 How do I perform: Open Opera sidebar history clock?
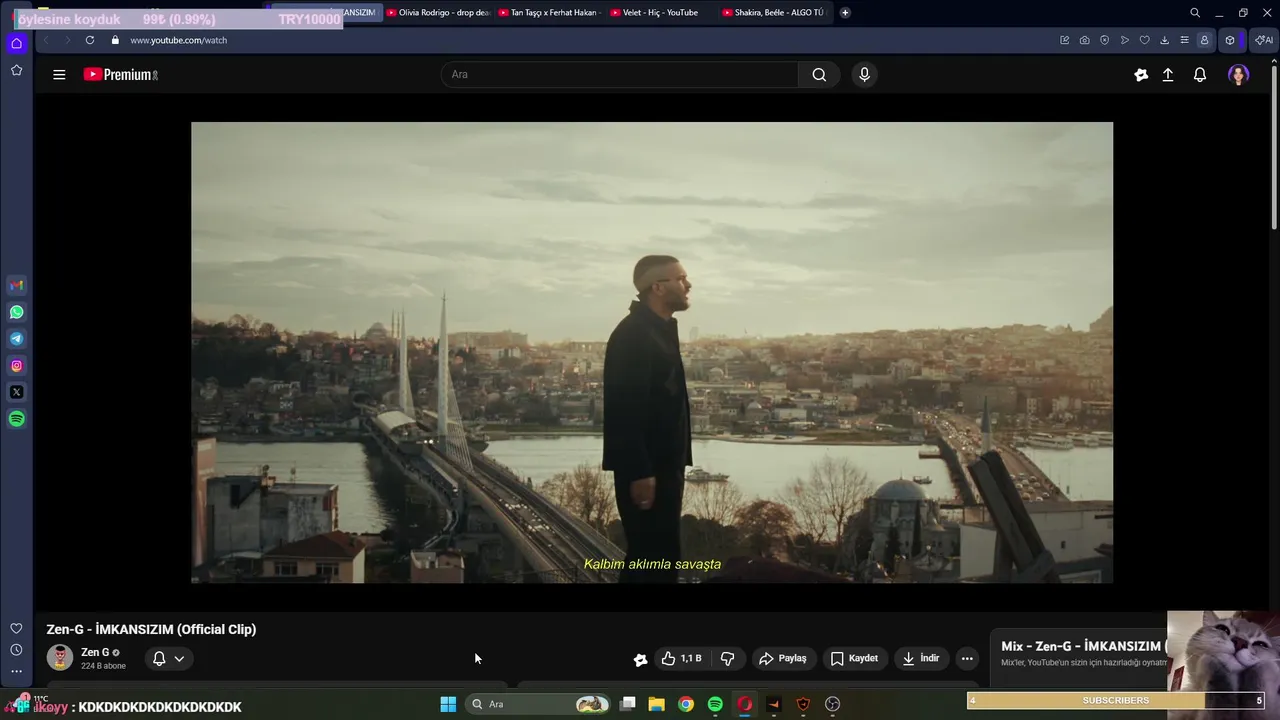click(16, 650)
